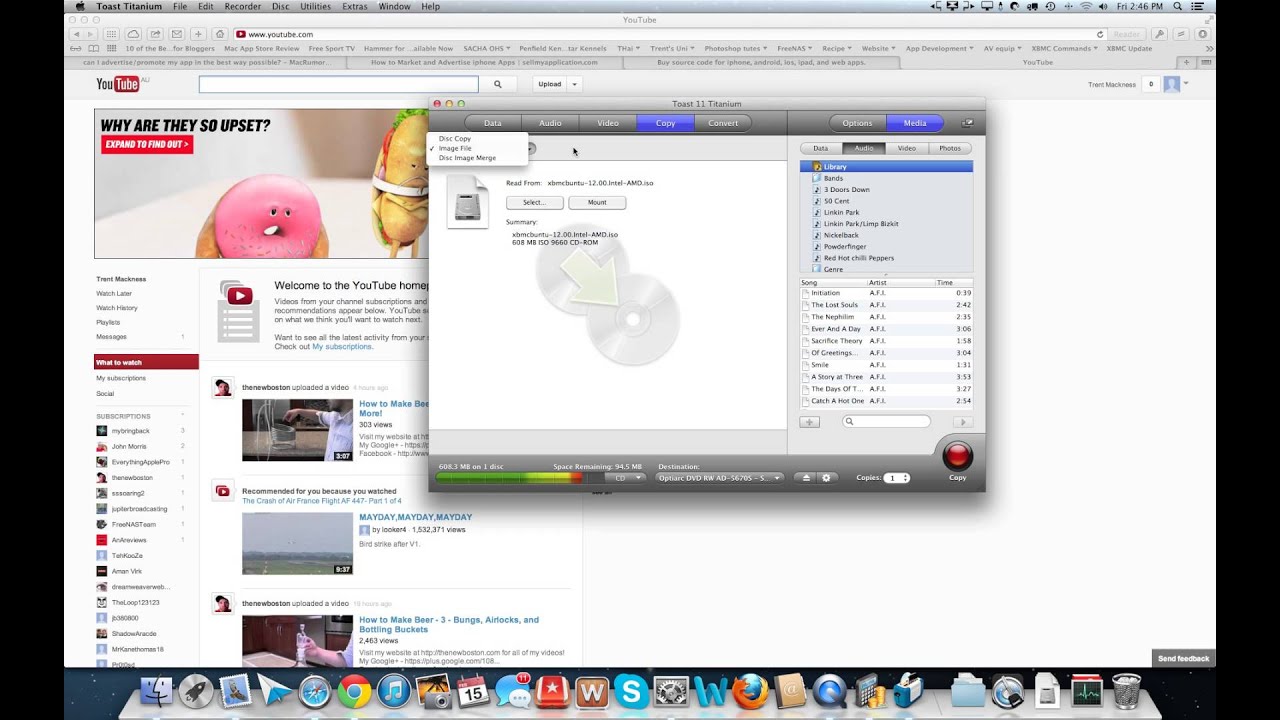
Task: Click the disc space usage bar
Action: point(520,478)
